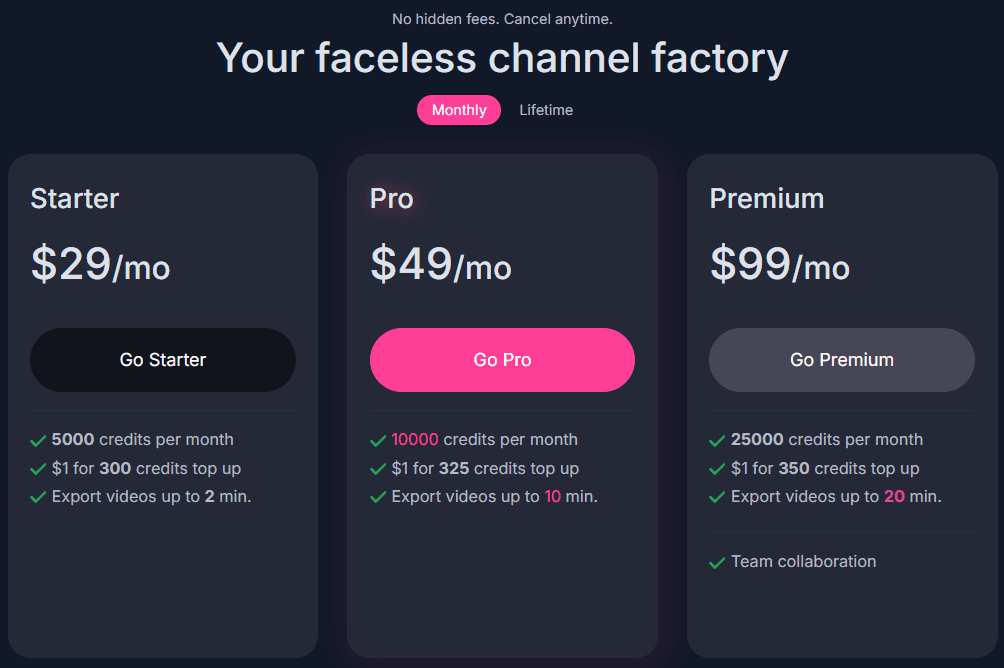1004x668 pixels.
Task: Click the Team collaboration feature text
Action: point(803,562)
